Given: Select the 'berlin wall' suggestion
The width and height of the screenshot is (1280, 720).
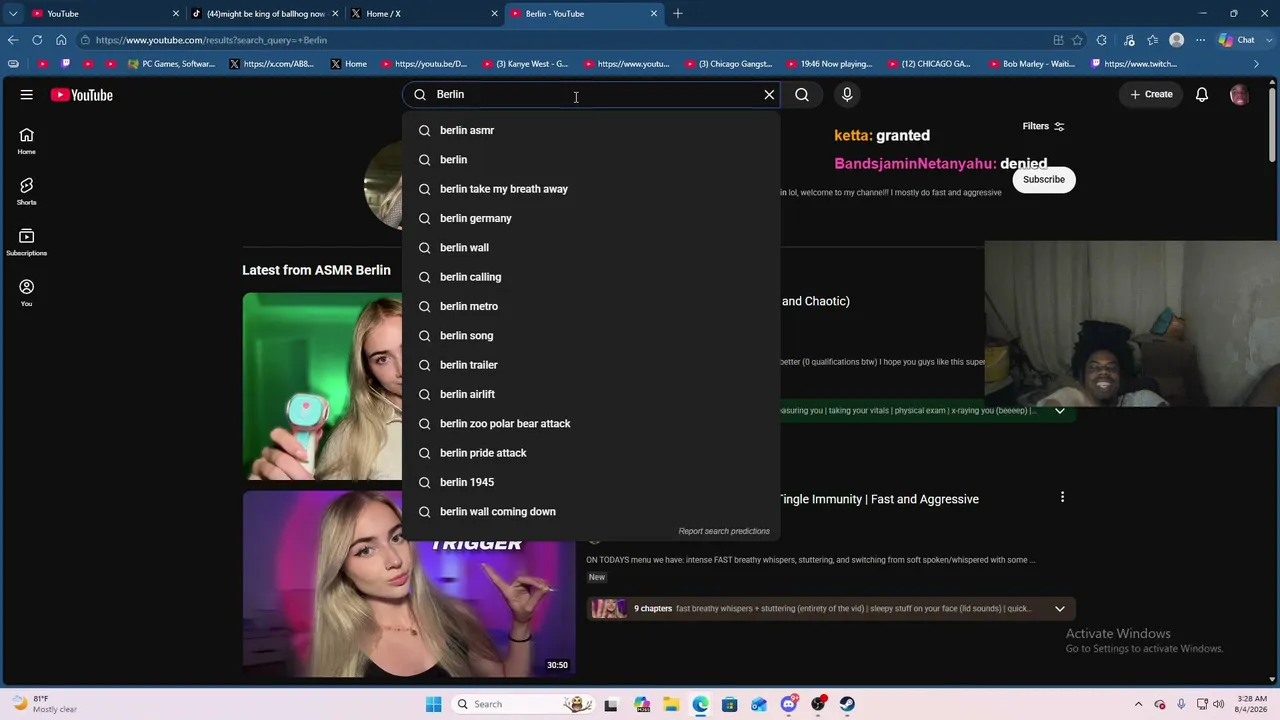Looking at the screenshot, I should pos(591,248).
